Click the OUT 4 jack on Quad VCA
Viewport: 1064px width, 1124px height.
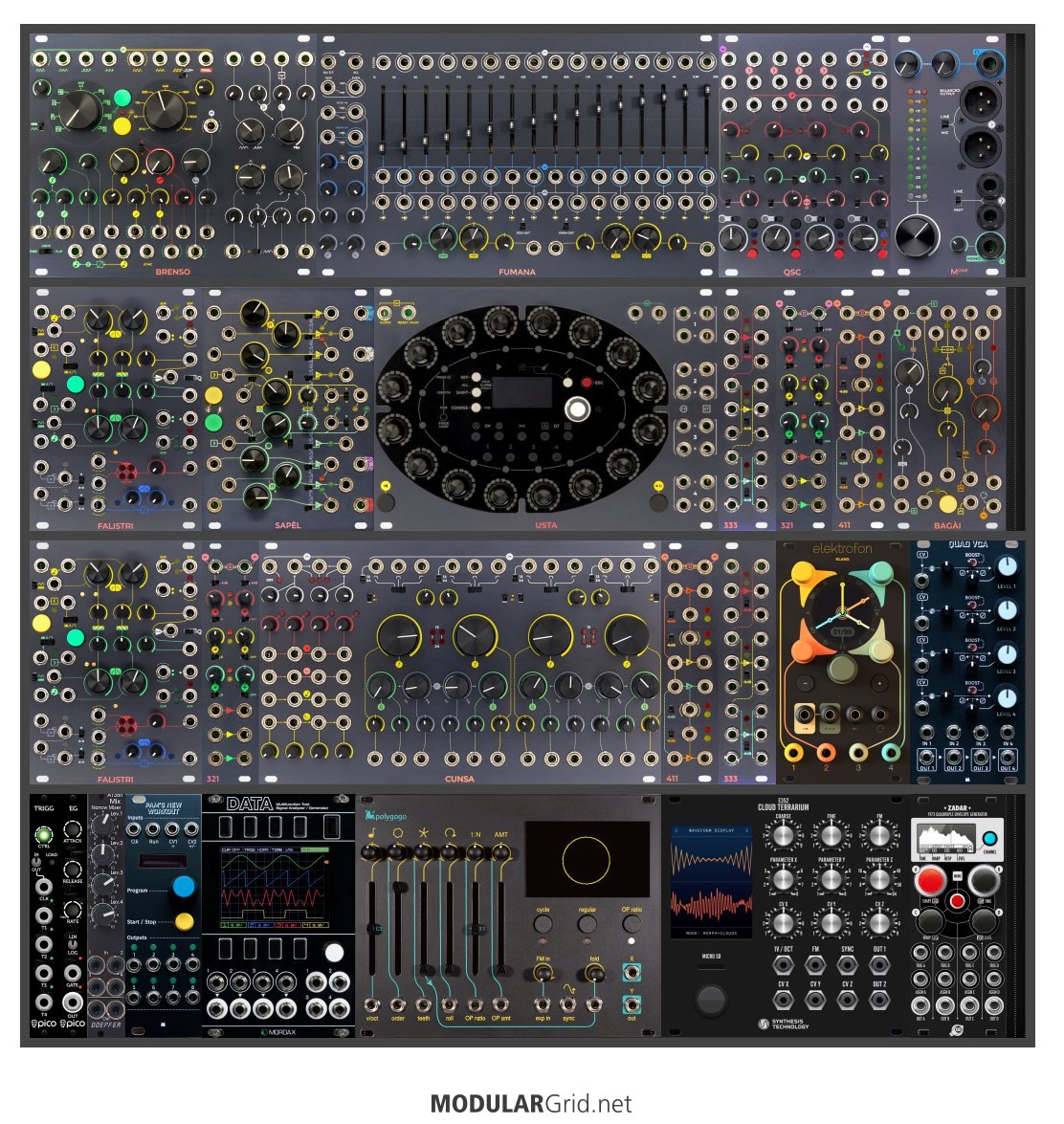(1008, 757)
